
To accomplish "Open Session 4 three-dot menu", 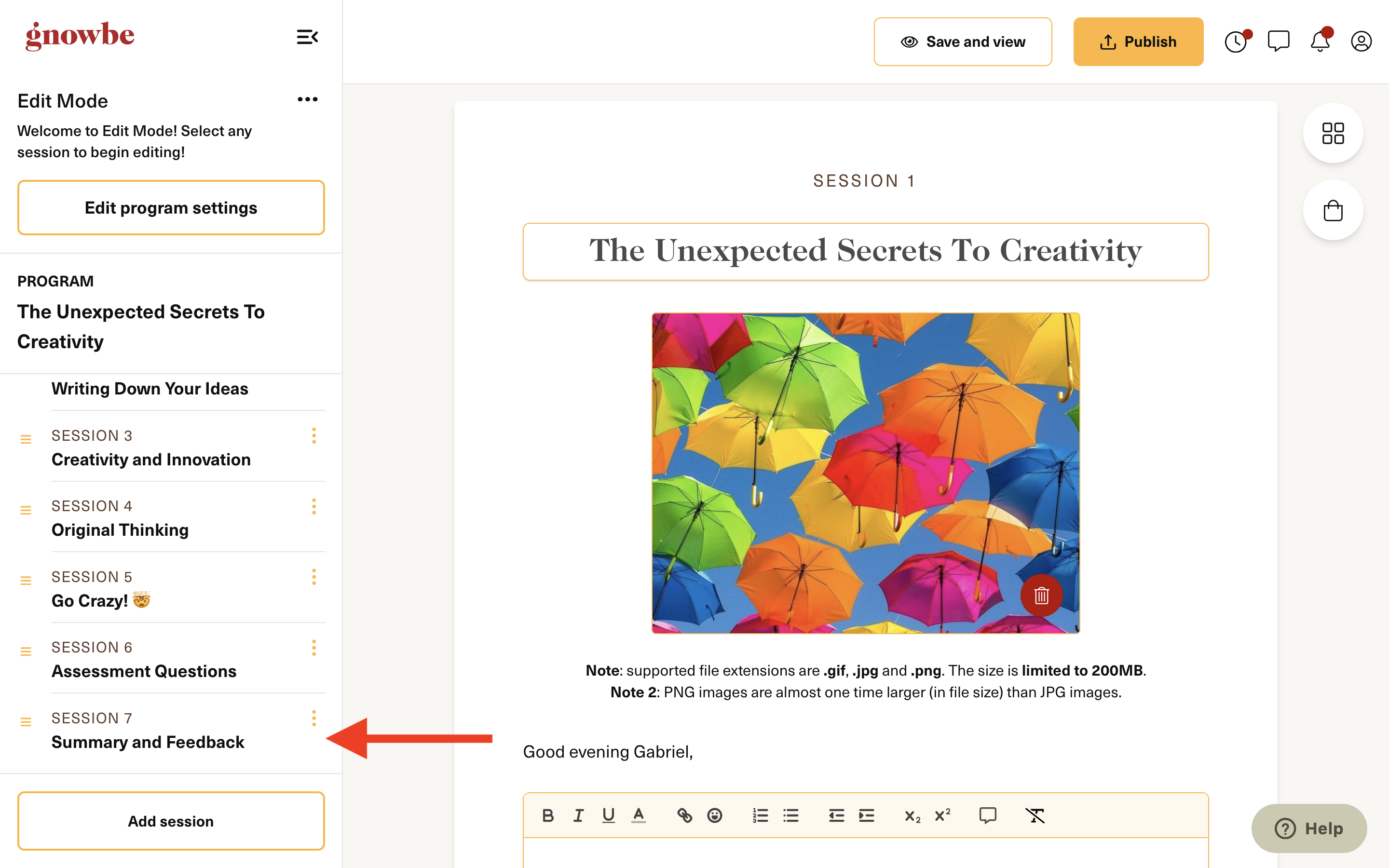I will 314,506.
